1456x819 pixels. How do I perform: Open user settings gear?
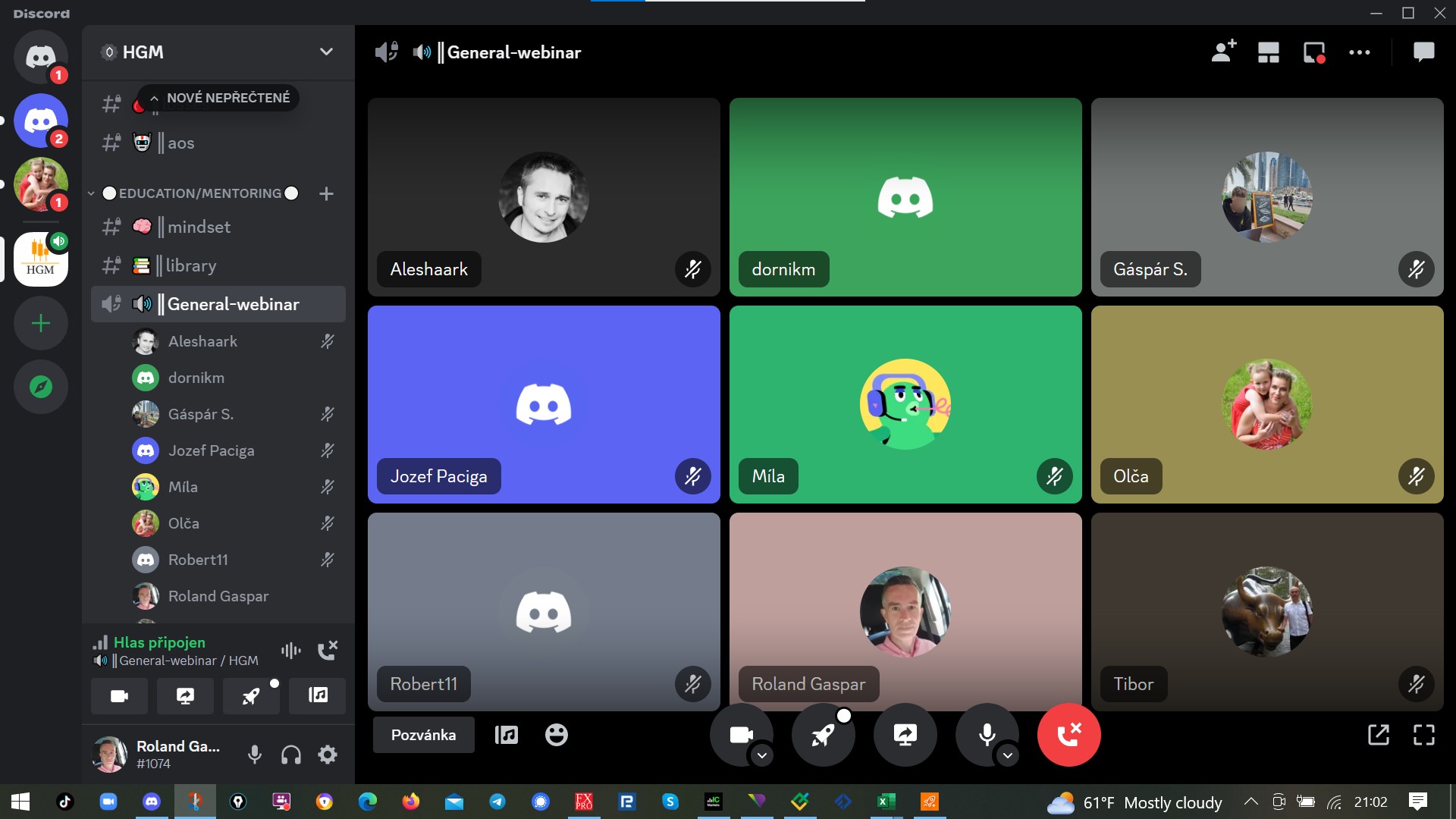point(328,755)
